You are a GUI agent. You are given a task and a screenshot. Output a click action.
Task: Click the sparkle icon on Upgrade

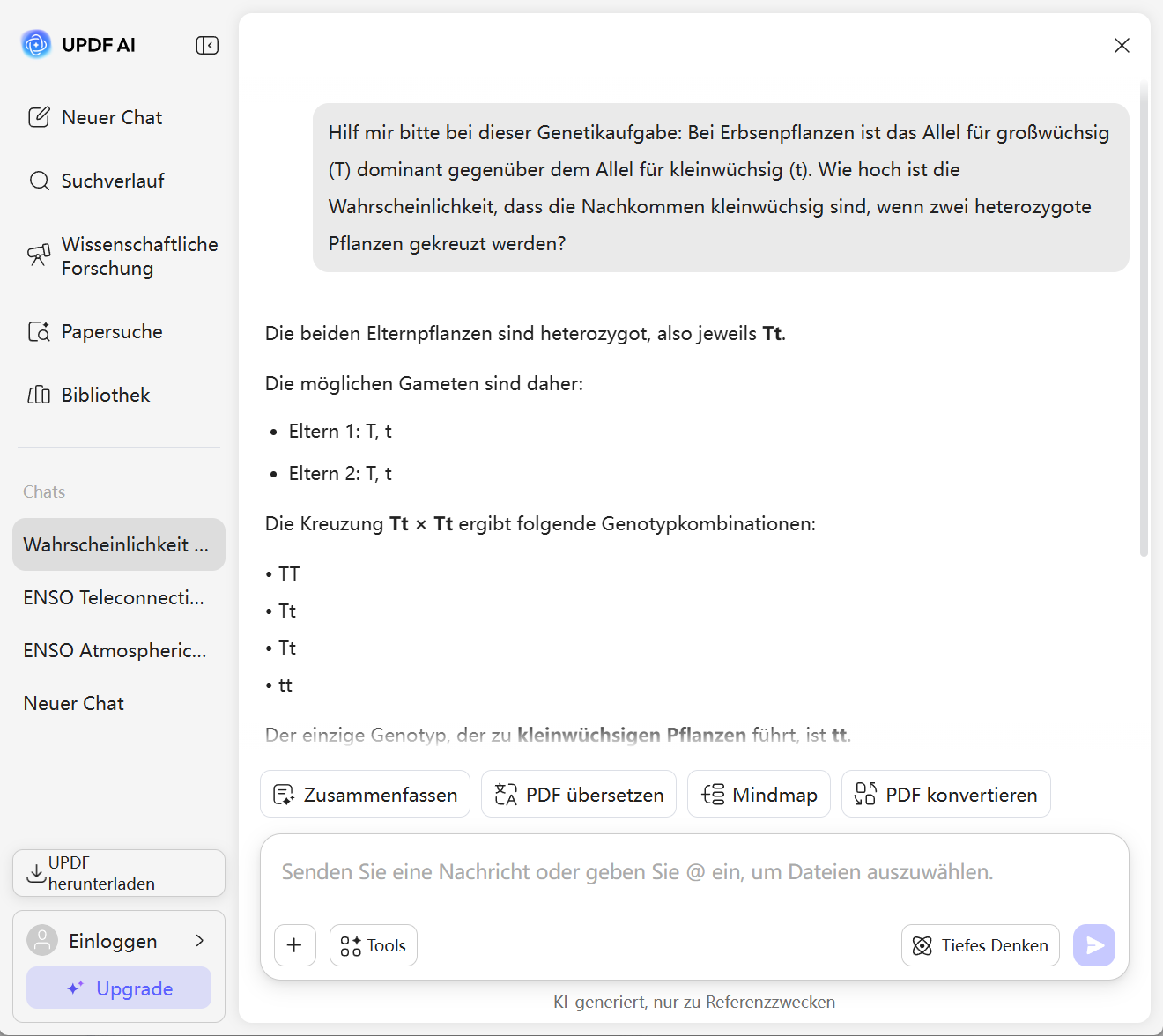click(76, 988)
